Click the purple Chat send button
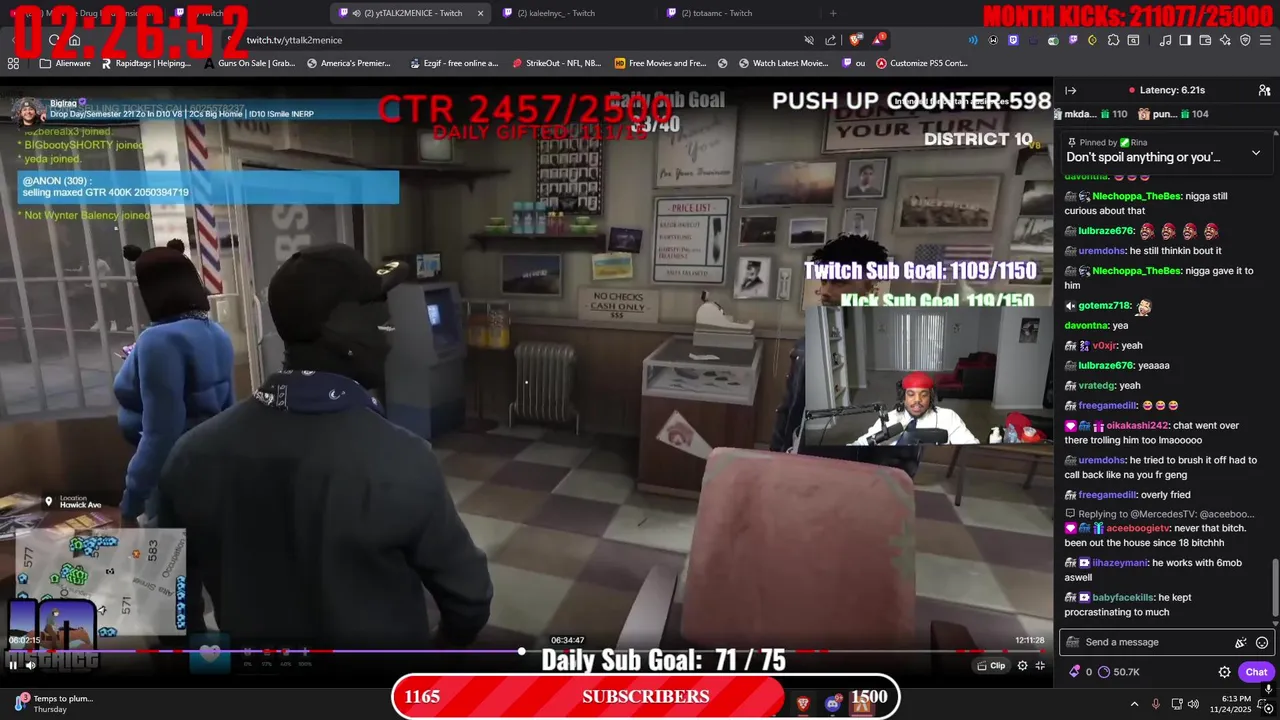The height and width of the screenshot is (720, 1280). pos(1256,672)
